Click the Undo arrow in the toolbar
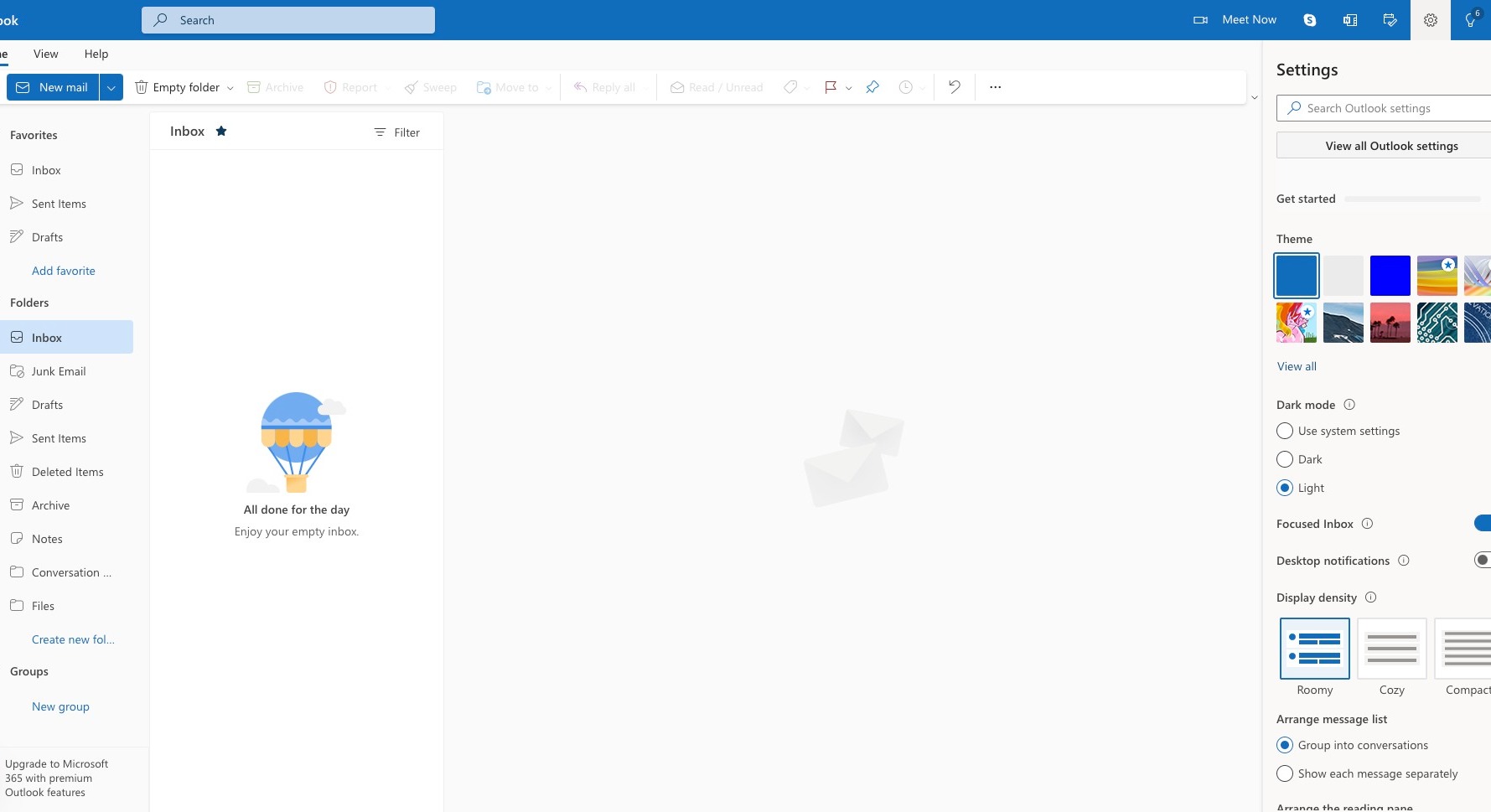The image size is (1491, 812). pyautogui.click(x=954, y=87)
